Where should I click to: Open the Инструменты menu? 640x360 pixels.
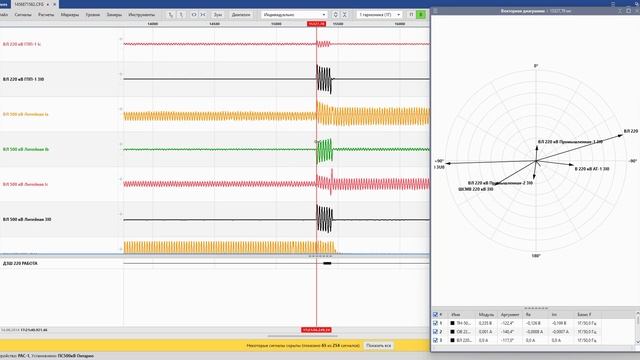[x=141, y=15]
